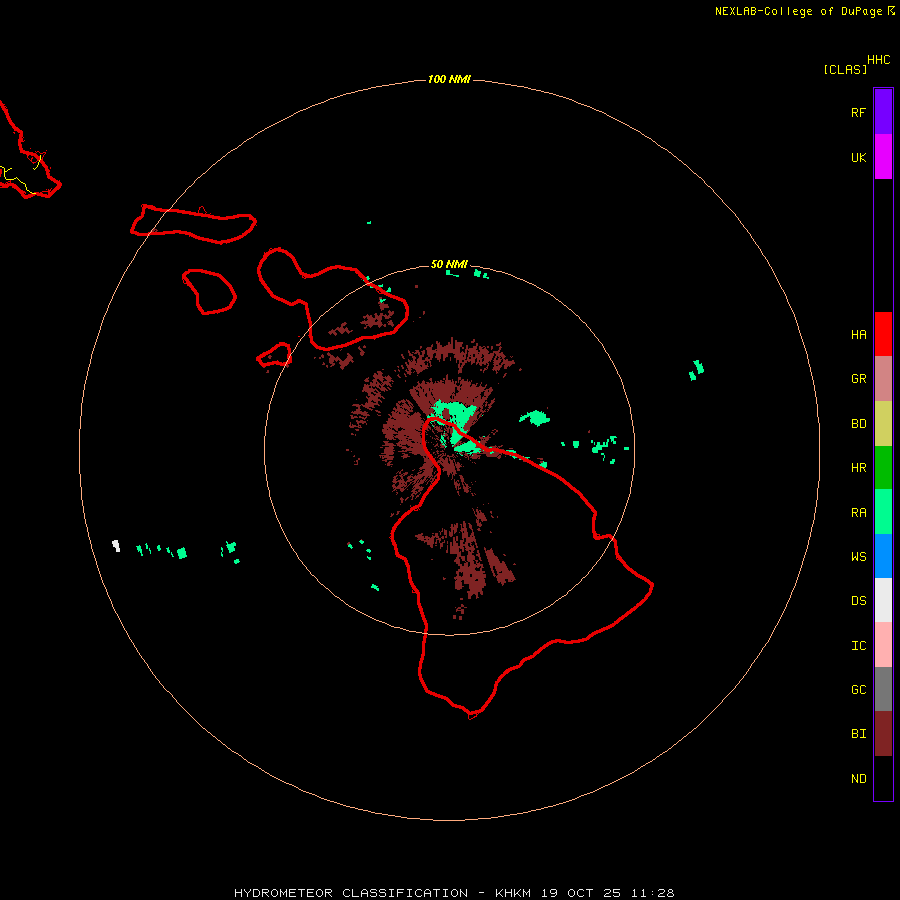The height and width of the screenshot is (900, 900).
Task: Click the DS white legend swatch
Action: [x=883, y=600]
